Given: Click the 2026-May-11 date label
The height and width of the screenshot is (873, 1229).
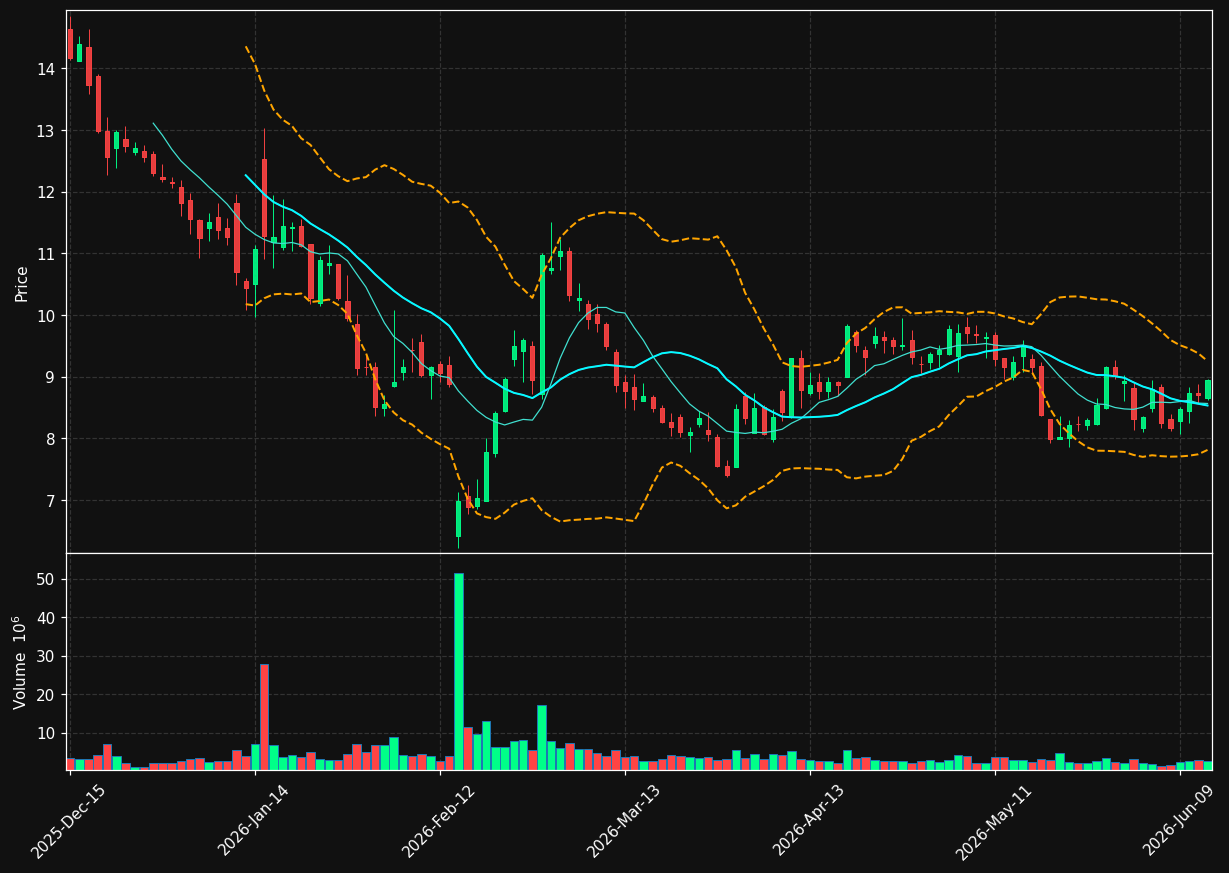Looking at the screenshot, I should click(993, 821).
